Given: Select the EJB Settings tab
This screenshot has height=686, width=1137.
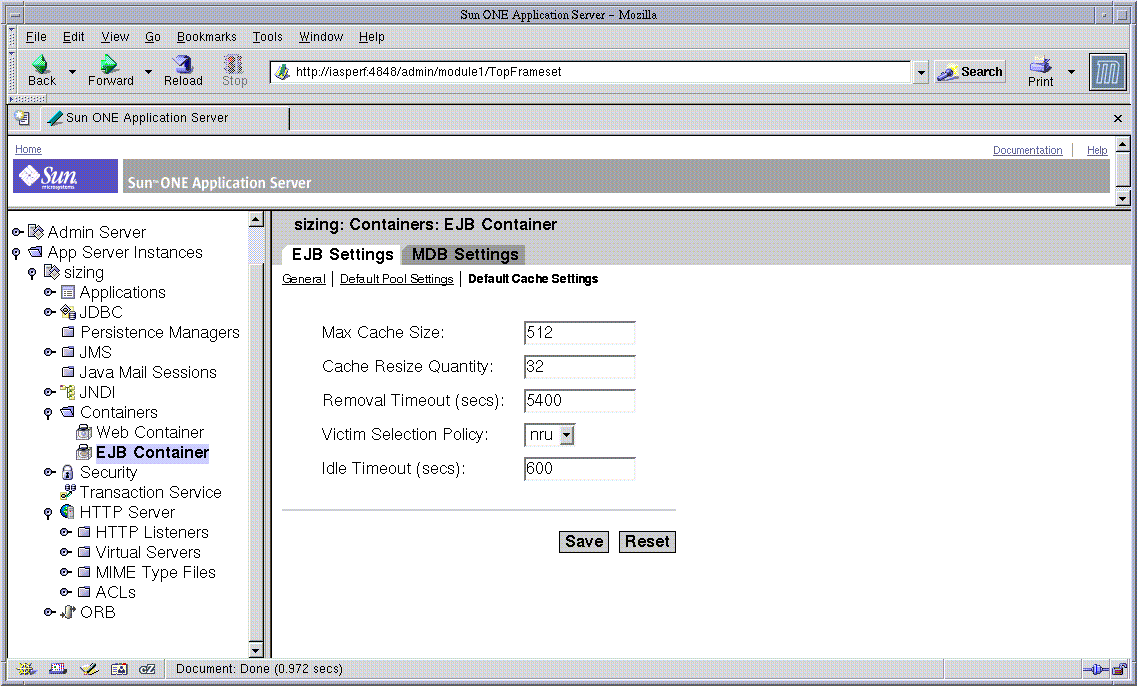Looking at the screenshot, I should (342, 255).
